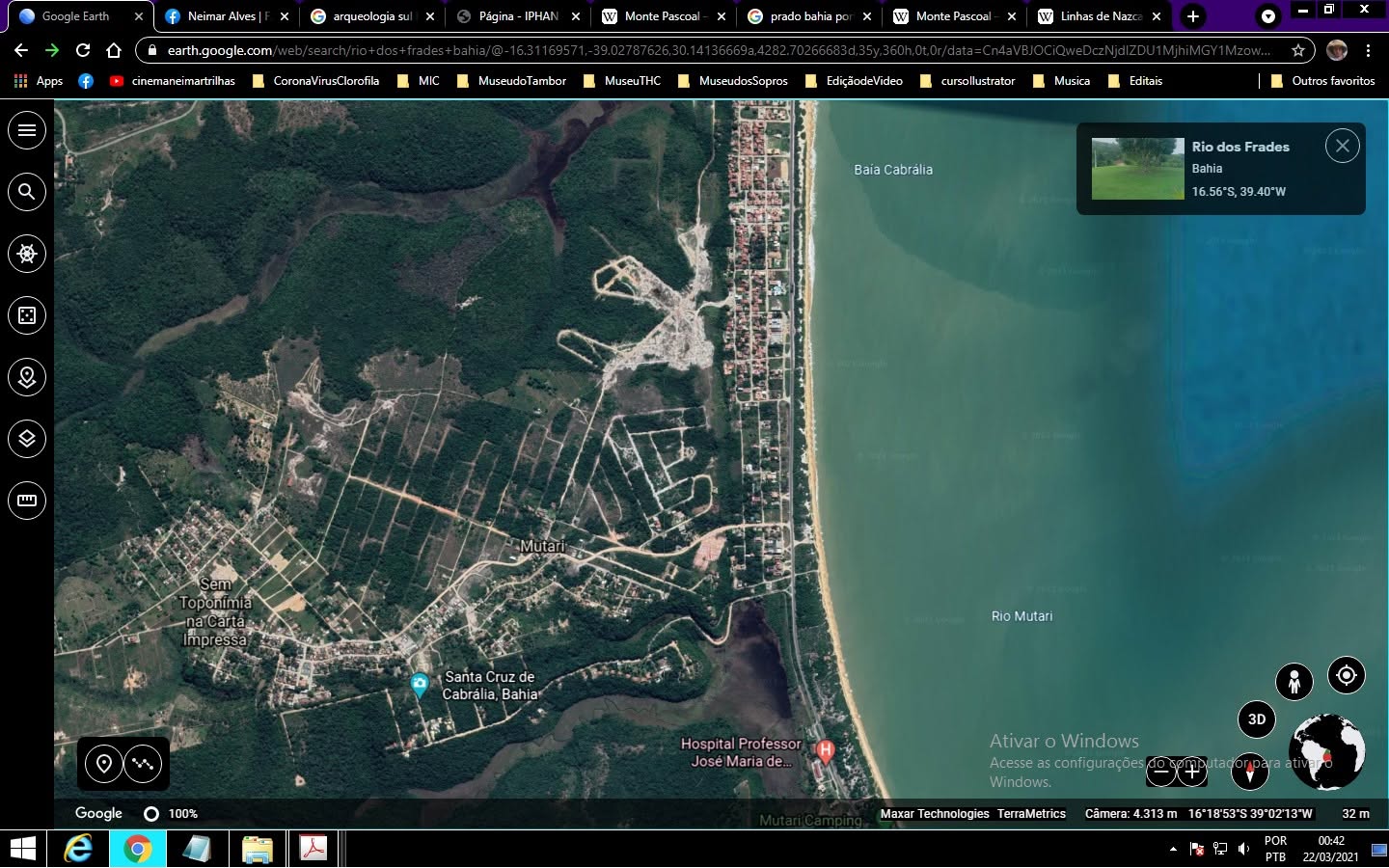Open the Map Style layers icon
Image resolution: width=1389 pixels, height=868 pixels.
[x=27, y=438]
